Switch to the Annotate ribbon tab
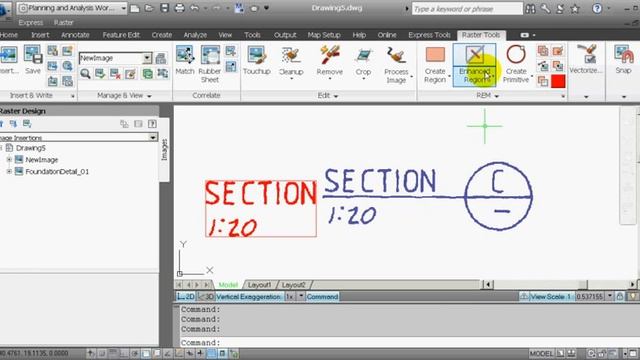The height and width of the screenshot is (360, 640). tap(75, 35)
